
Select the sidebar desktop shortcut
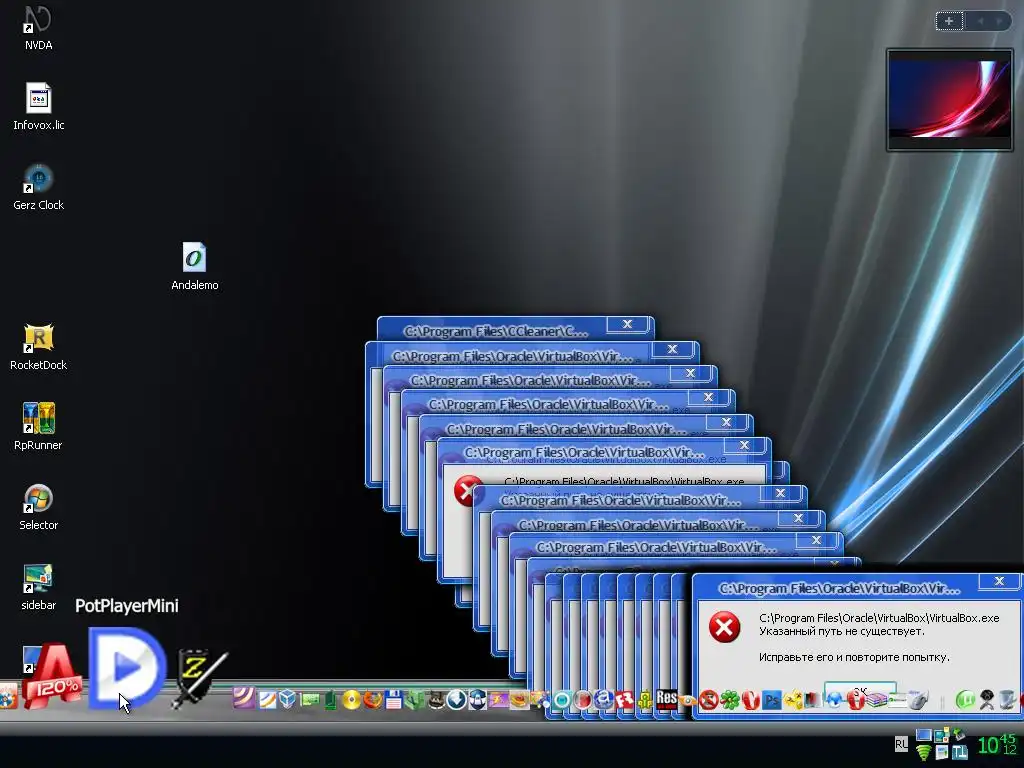(39, 587)
